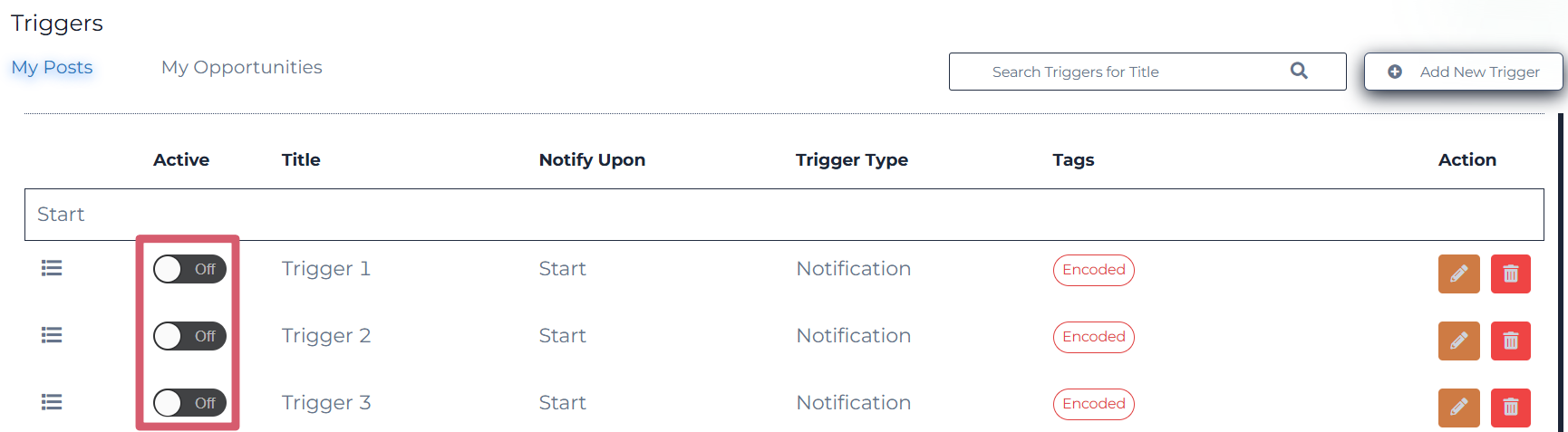Click the search magnifier icon
This screenshot has width=1568, height=432.
tap(1299, 71)
